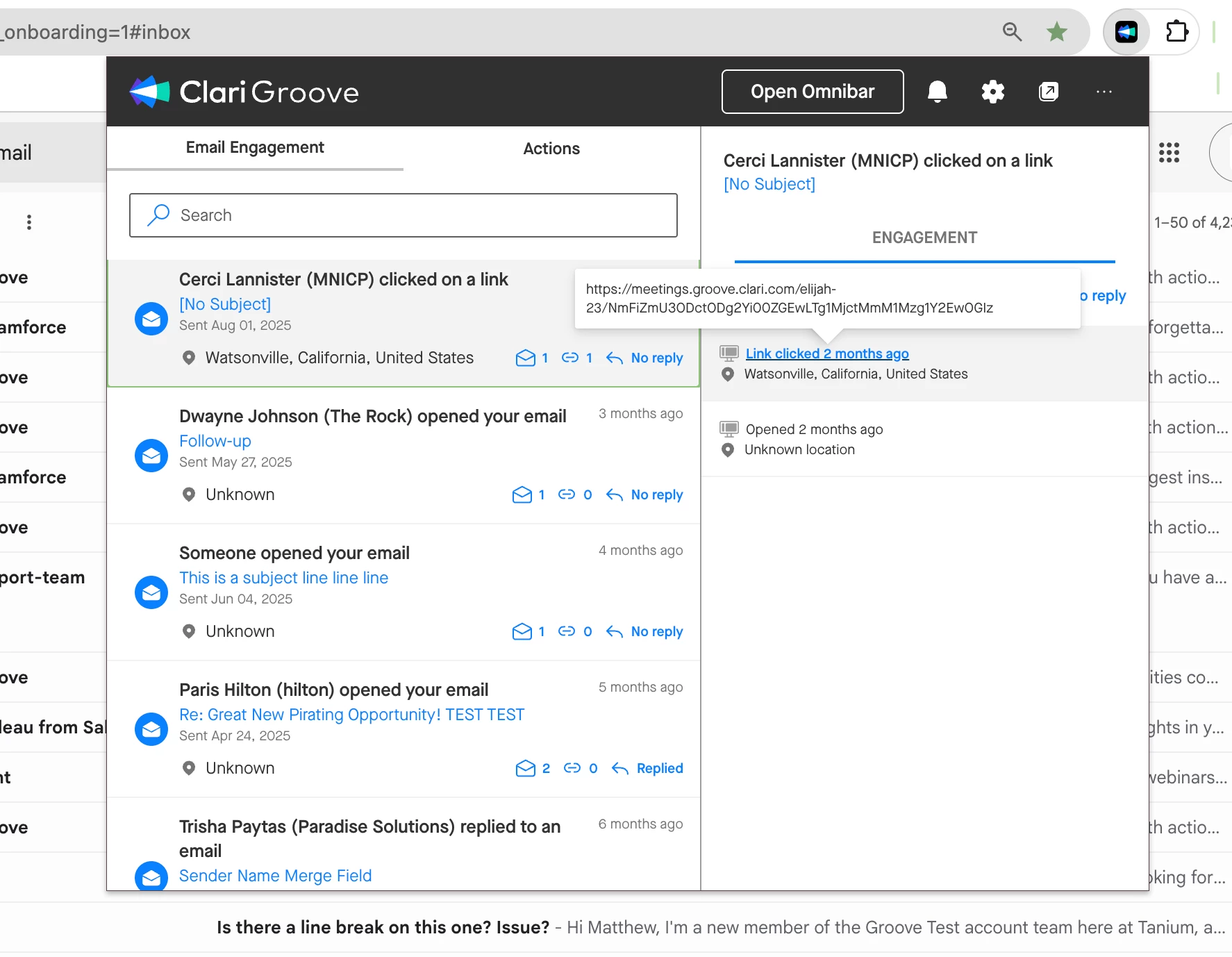Click location pin in Cerci Lannister row

pyautogui.click(x=188, y=358)
